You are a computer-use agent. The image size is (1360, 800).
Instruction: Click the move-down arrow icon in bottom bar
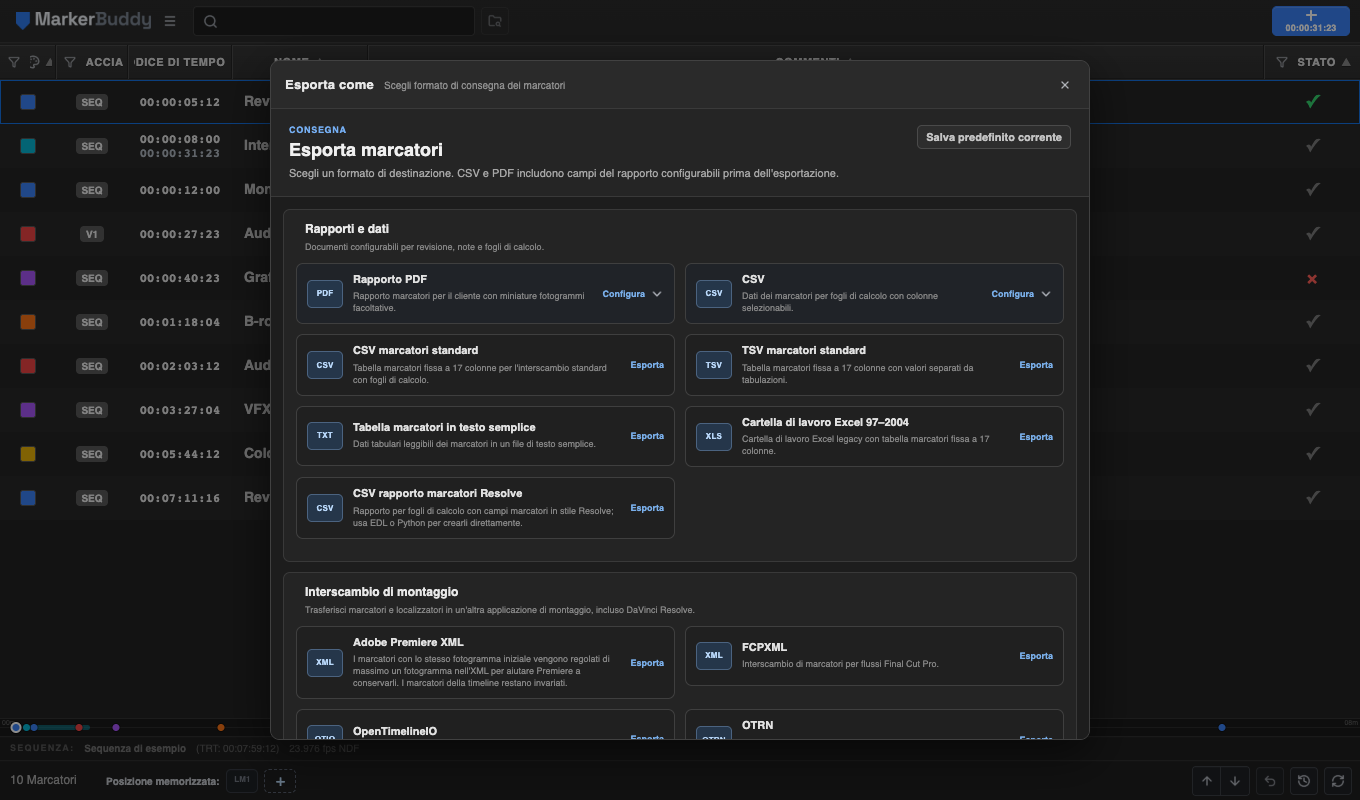point(1235,781)
